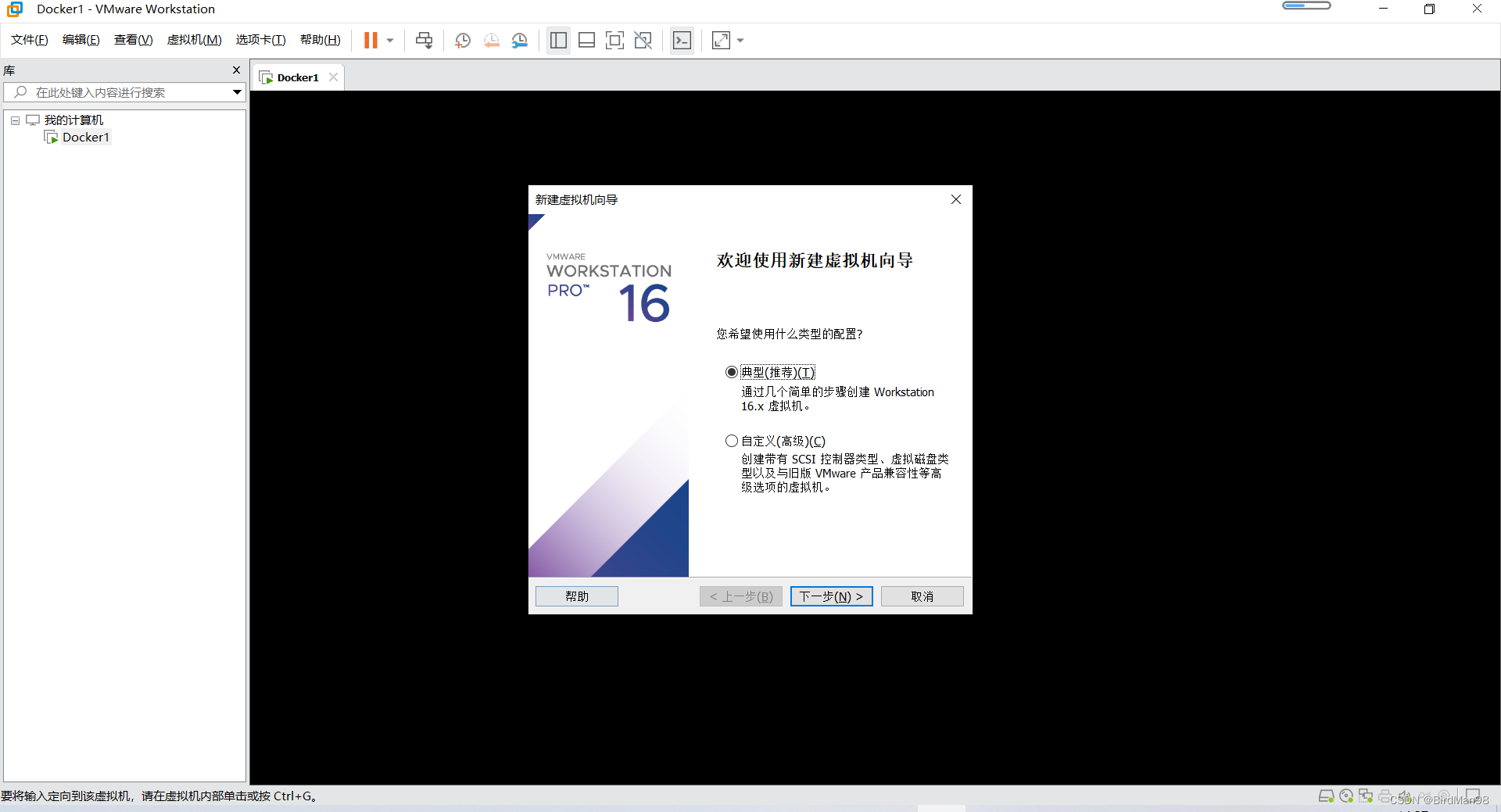Switch to the Docker1 tab

click(x=297, y=77)
